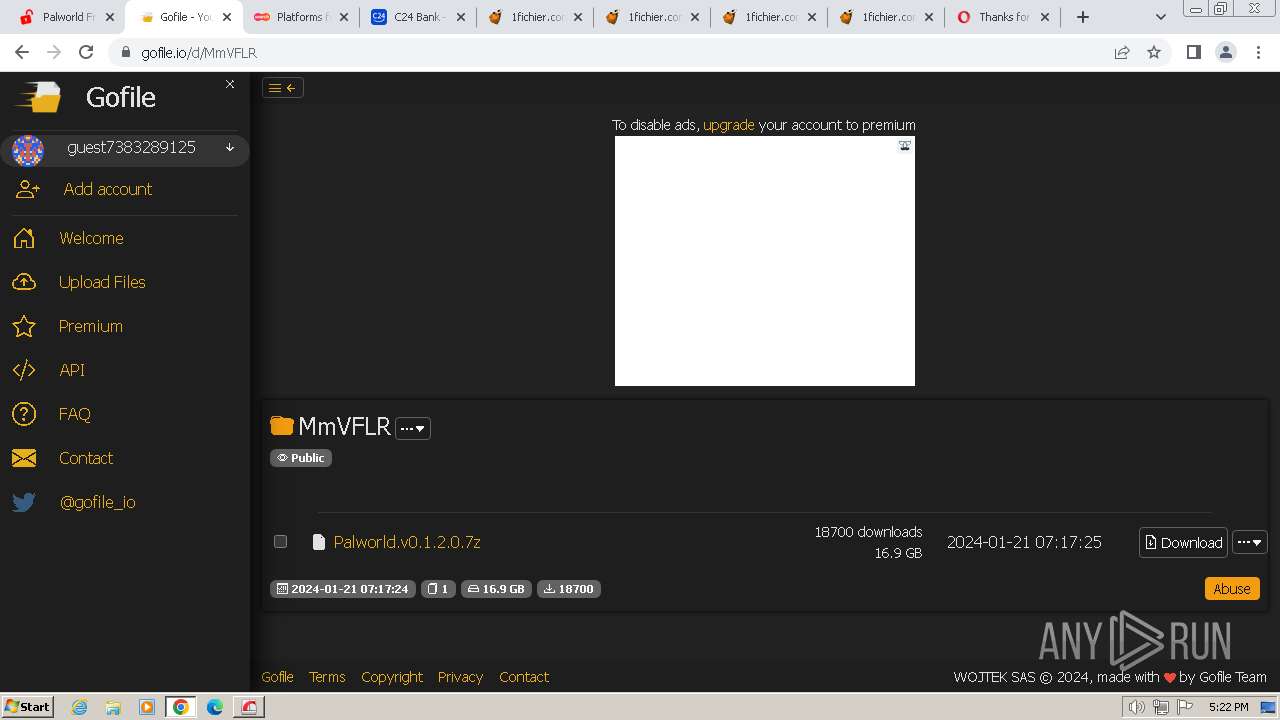Screen dimensions: 1280x720
Task: Click the 2024-01-21 07:17:24 creation date badge
Action: [x=343, y=589]
